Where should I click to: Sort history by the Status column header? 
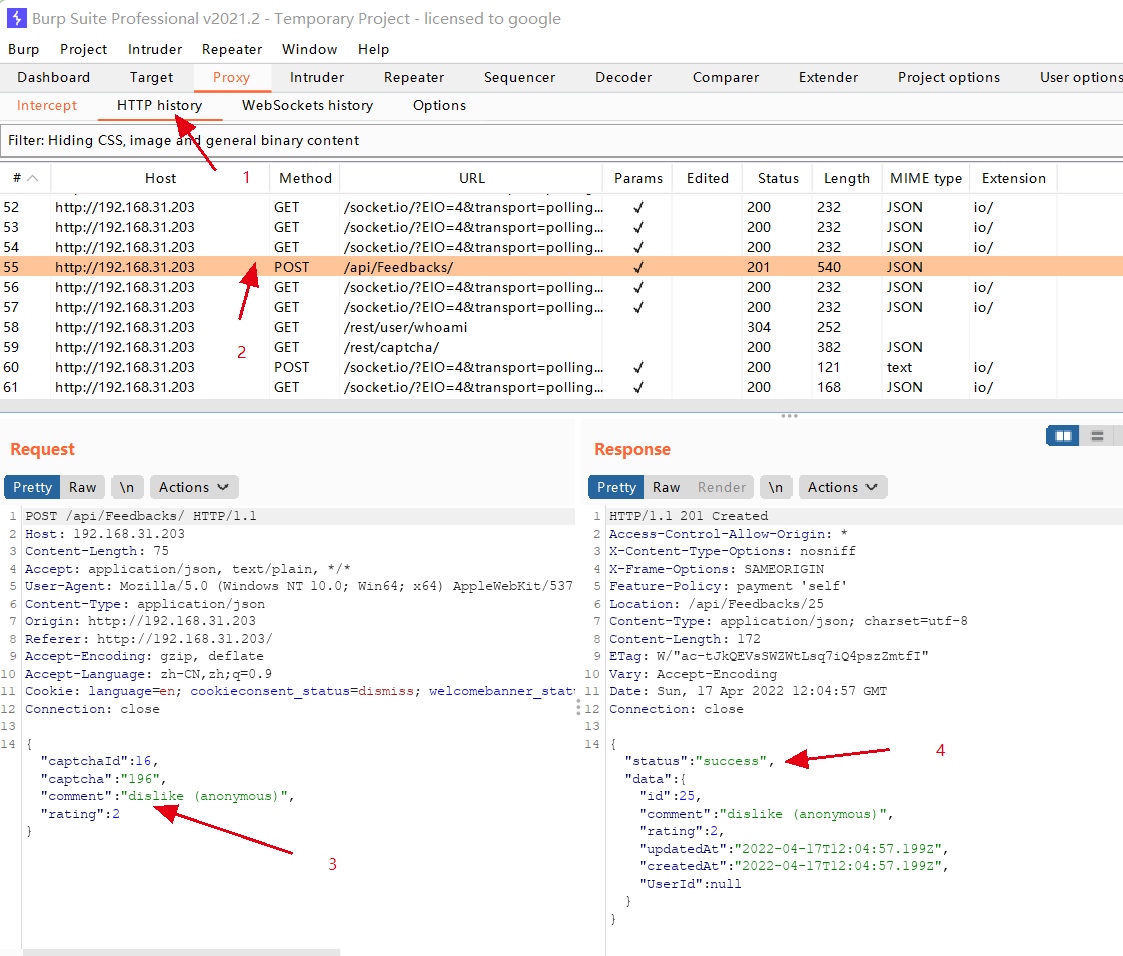(x=776, y=178)
